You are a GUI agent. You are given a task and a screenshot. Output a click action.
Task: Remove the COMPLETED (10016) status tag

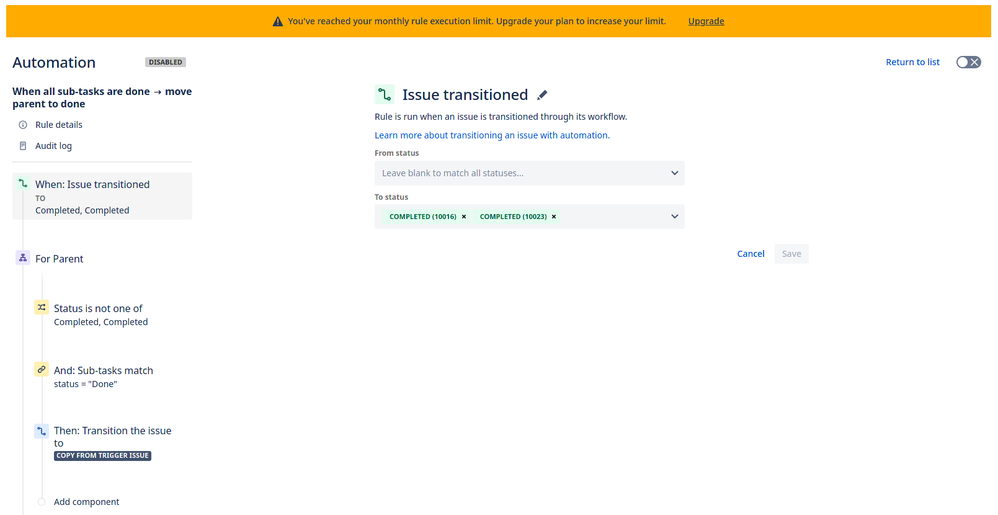[463, 216]
